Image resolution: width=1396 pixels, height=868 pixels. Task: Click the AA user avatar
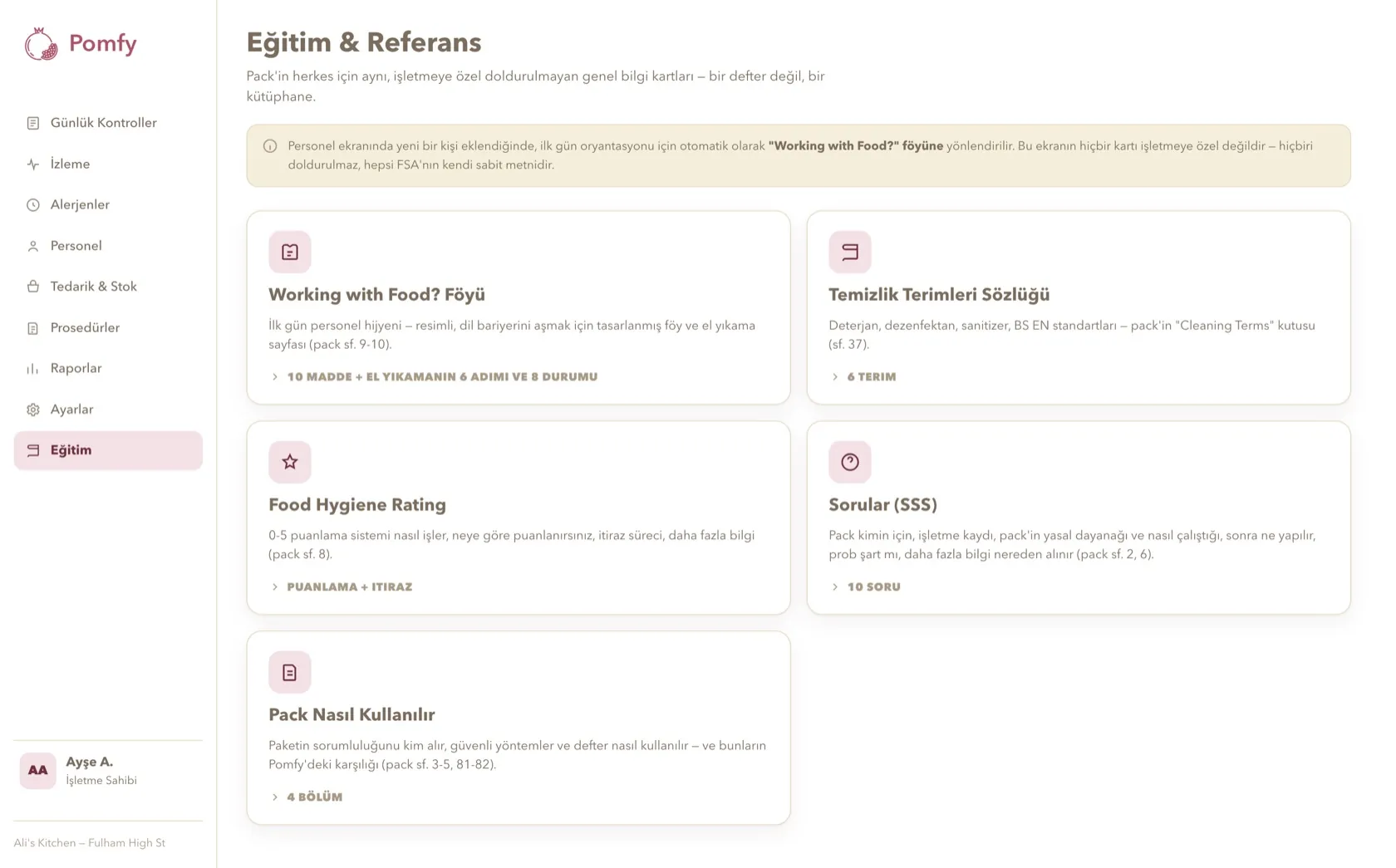(x=38, y=771)
